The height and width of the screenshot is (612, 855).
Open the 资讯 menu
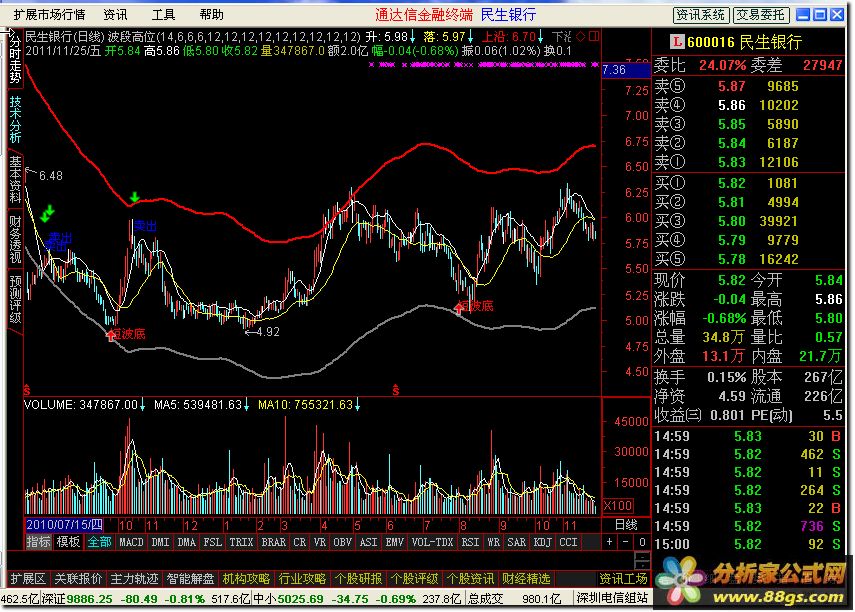point(115,15)
